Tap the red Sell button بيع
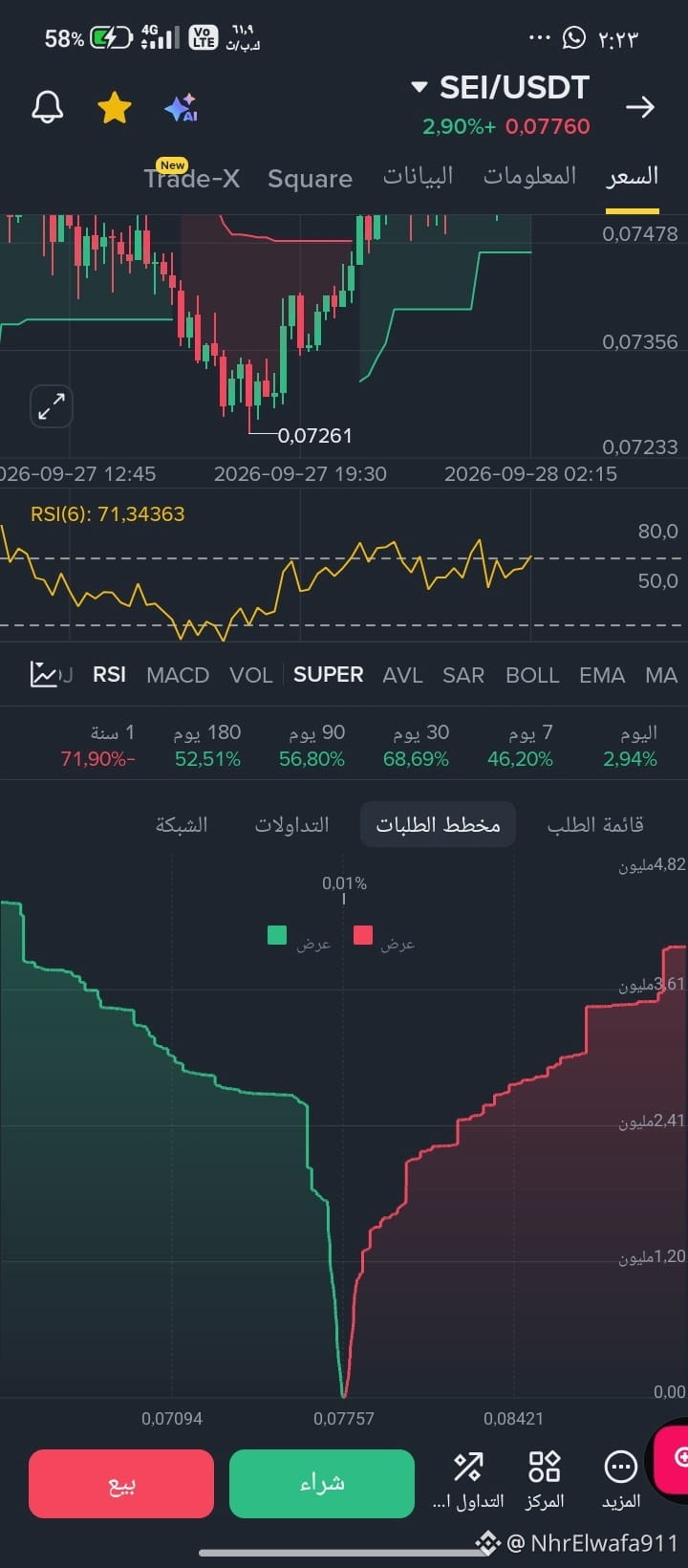 [121, 1483]
